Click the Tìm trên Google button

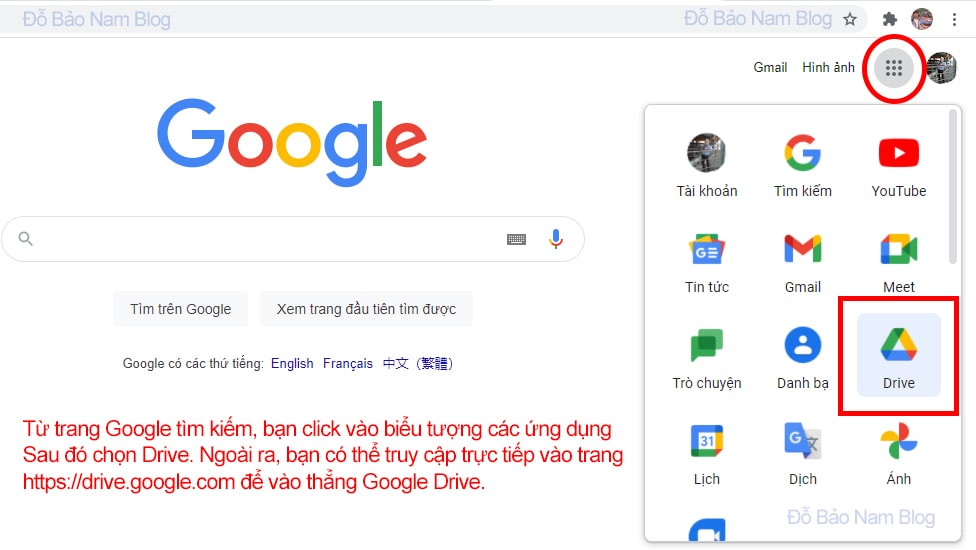181,309
